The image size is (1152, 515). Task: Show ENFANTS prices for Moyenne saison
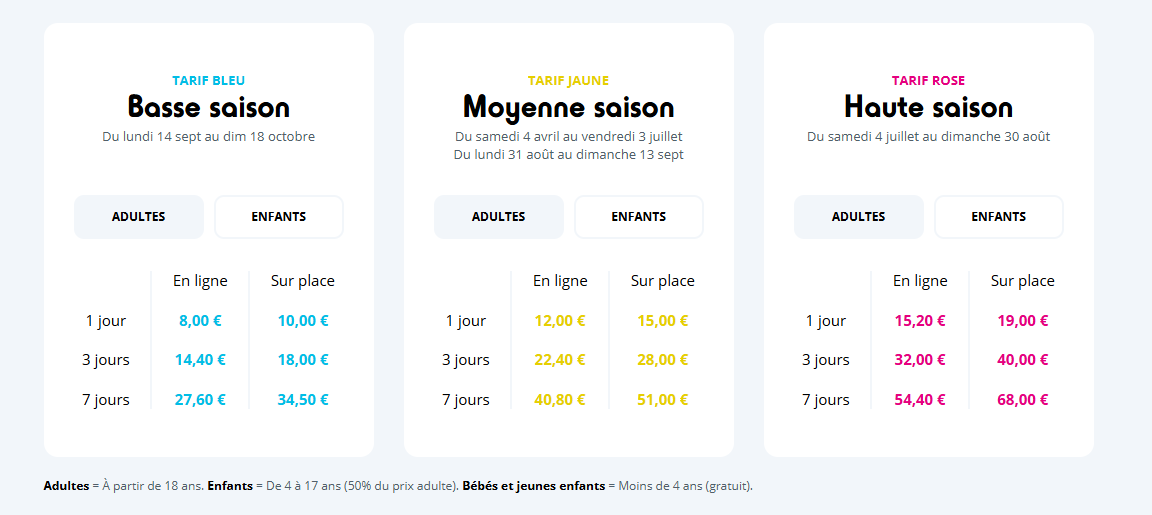pyautogui.click(x=639, y=217)
